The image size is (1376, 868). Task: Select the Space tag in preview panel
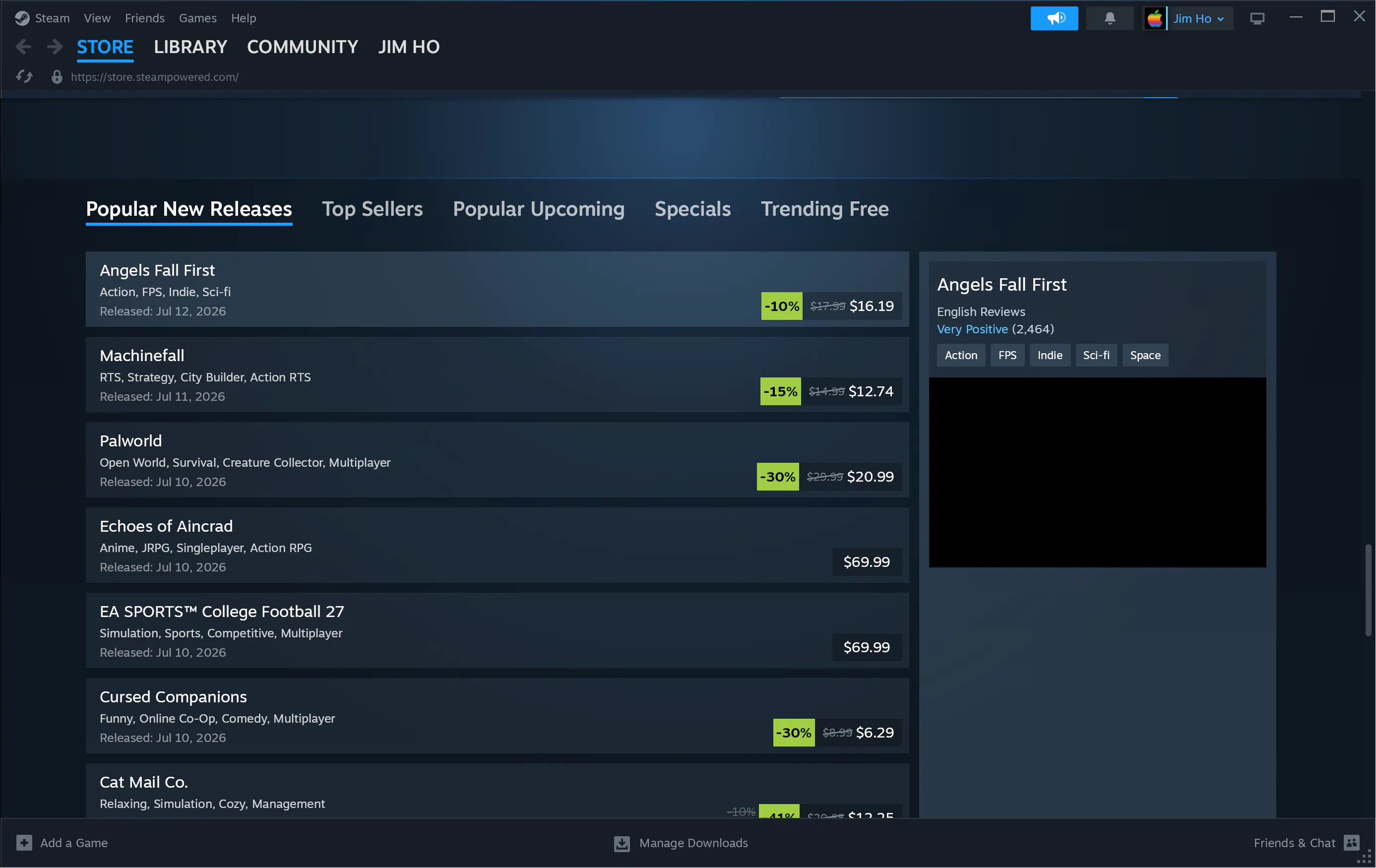(x=1145, y=356)
